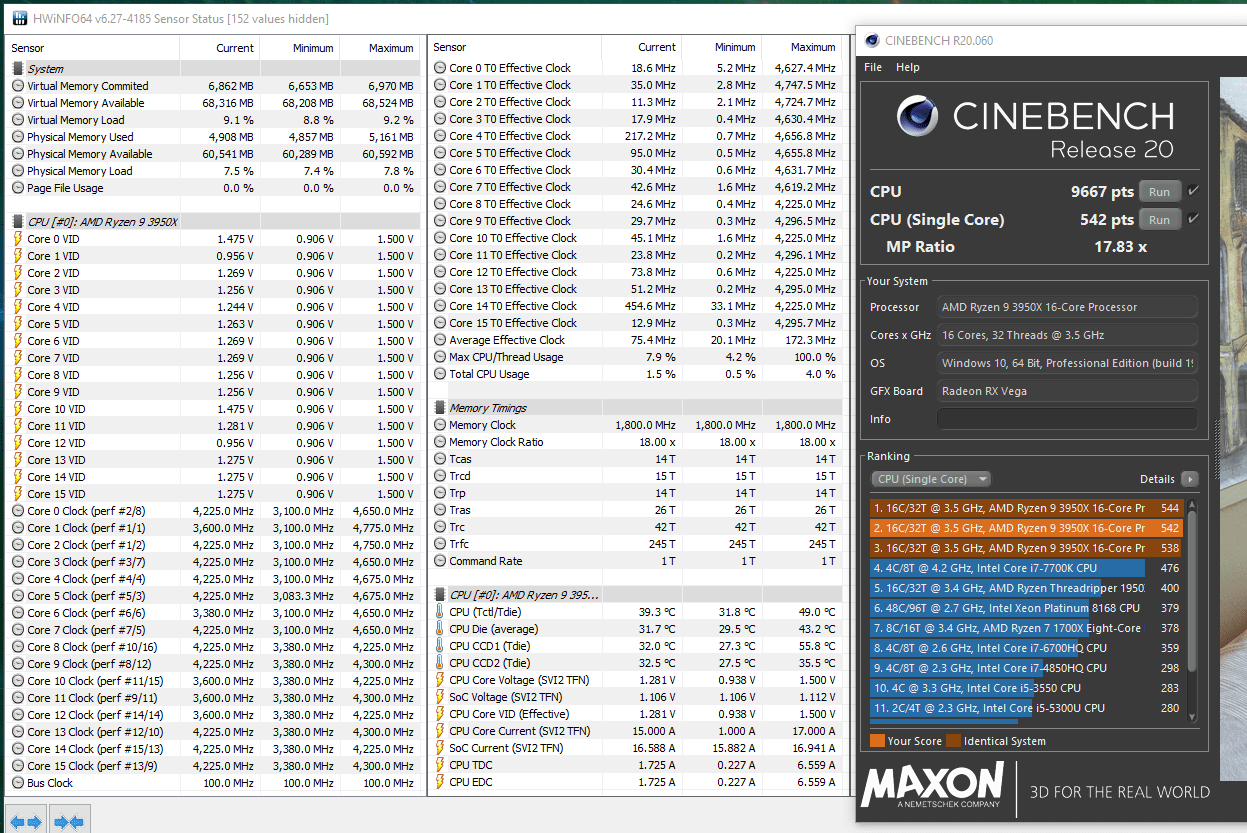Viewport: 1247px width, 833px height.
Task: Open the Cinebench Help menu
Action: 908,67
